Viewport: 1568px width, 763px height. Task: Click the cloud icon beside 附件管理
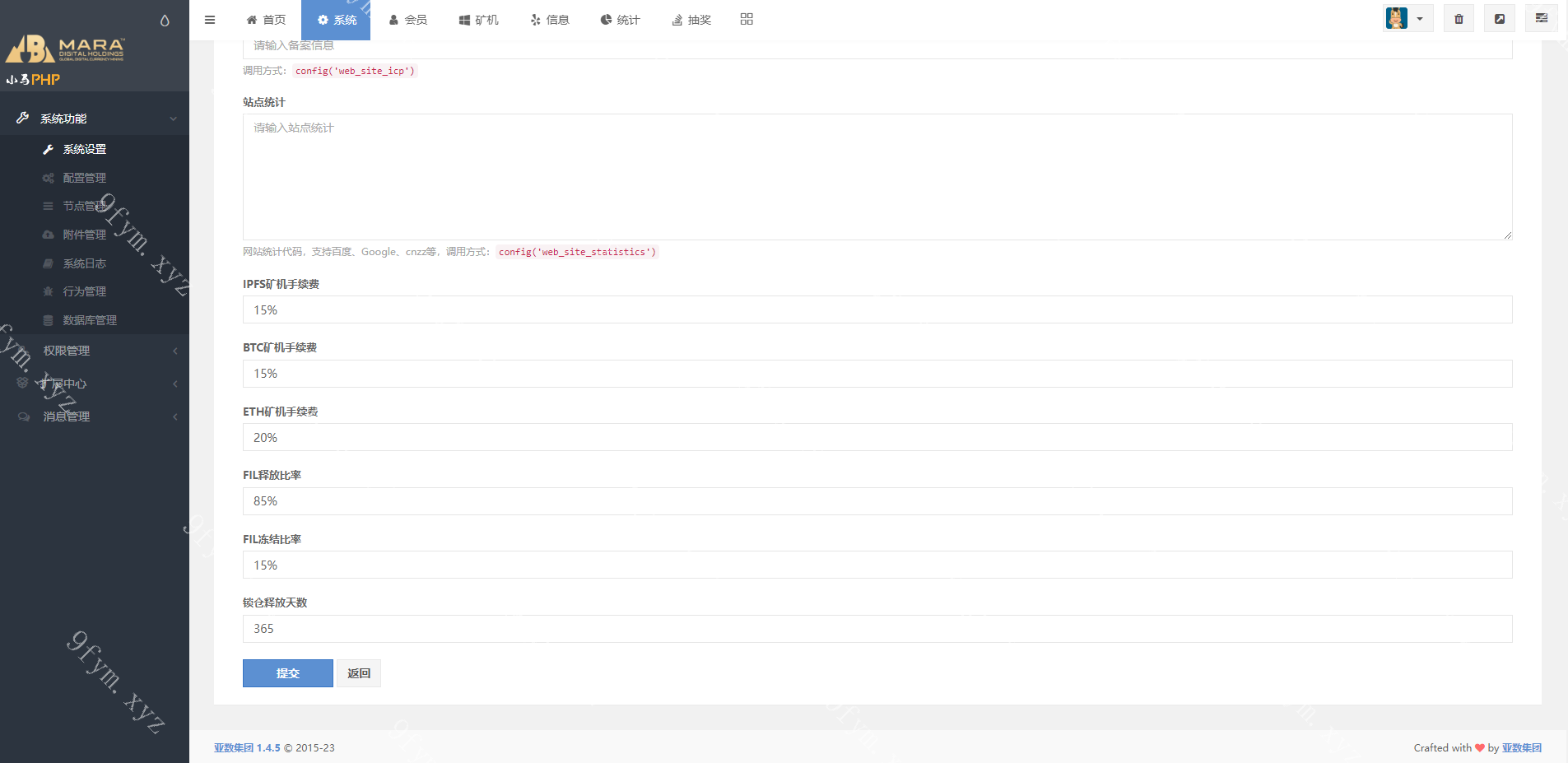pyautogui.click(x=49, y=235)
